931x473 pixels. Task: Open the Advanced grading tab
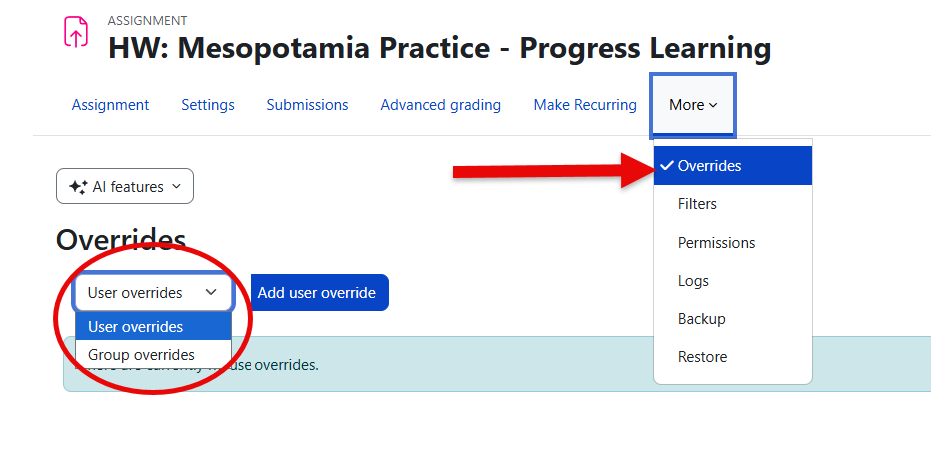point(441,105)
